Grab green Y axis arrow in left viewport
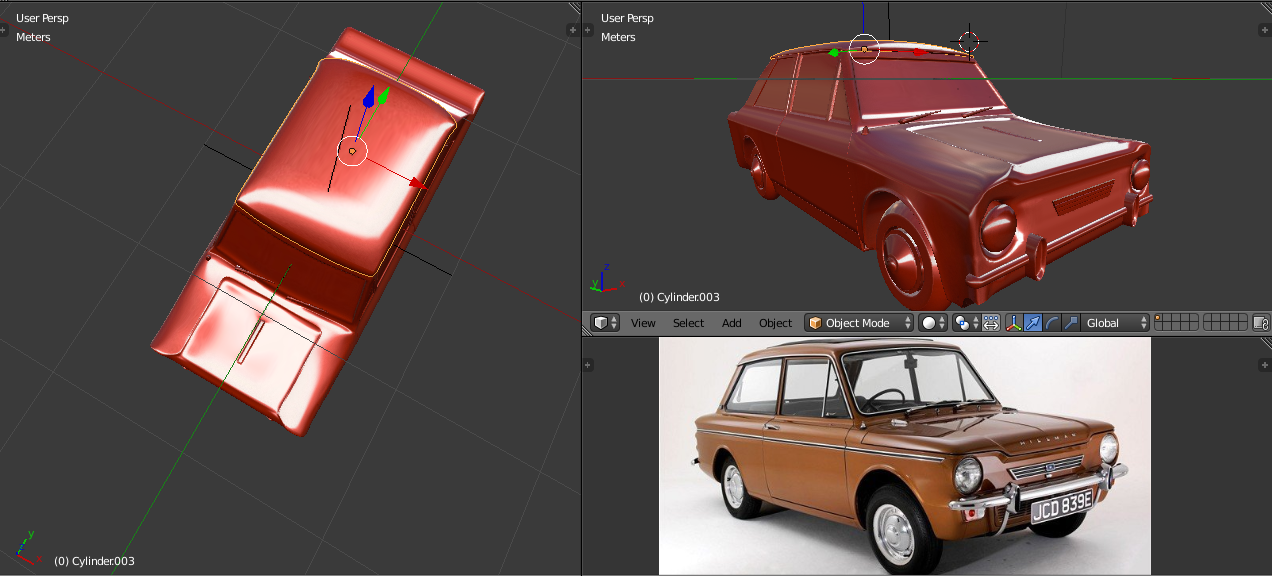 384,96
